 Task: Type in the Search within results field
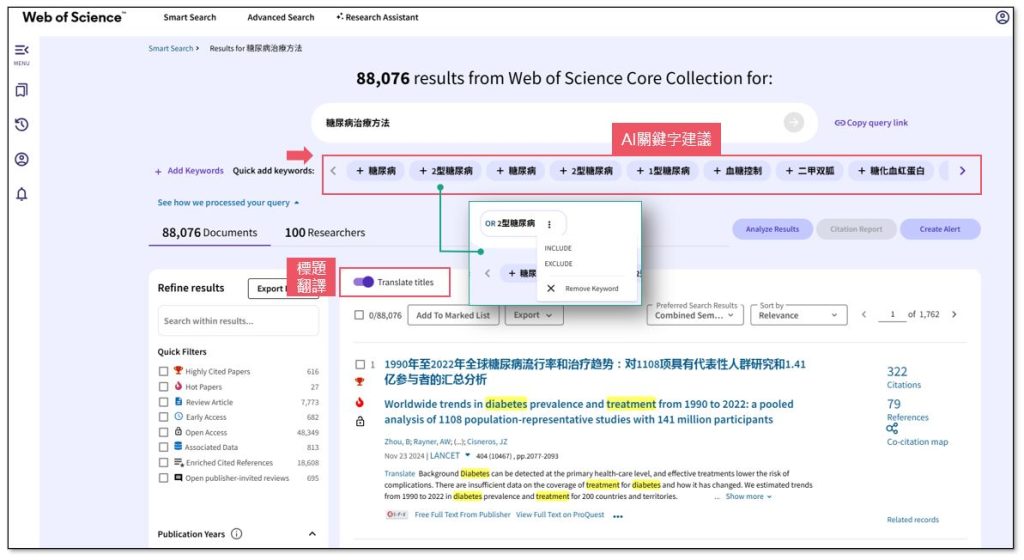point(238,321)
